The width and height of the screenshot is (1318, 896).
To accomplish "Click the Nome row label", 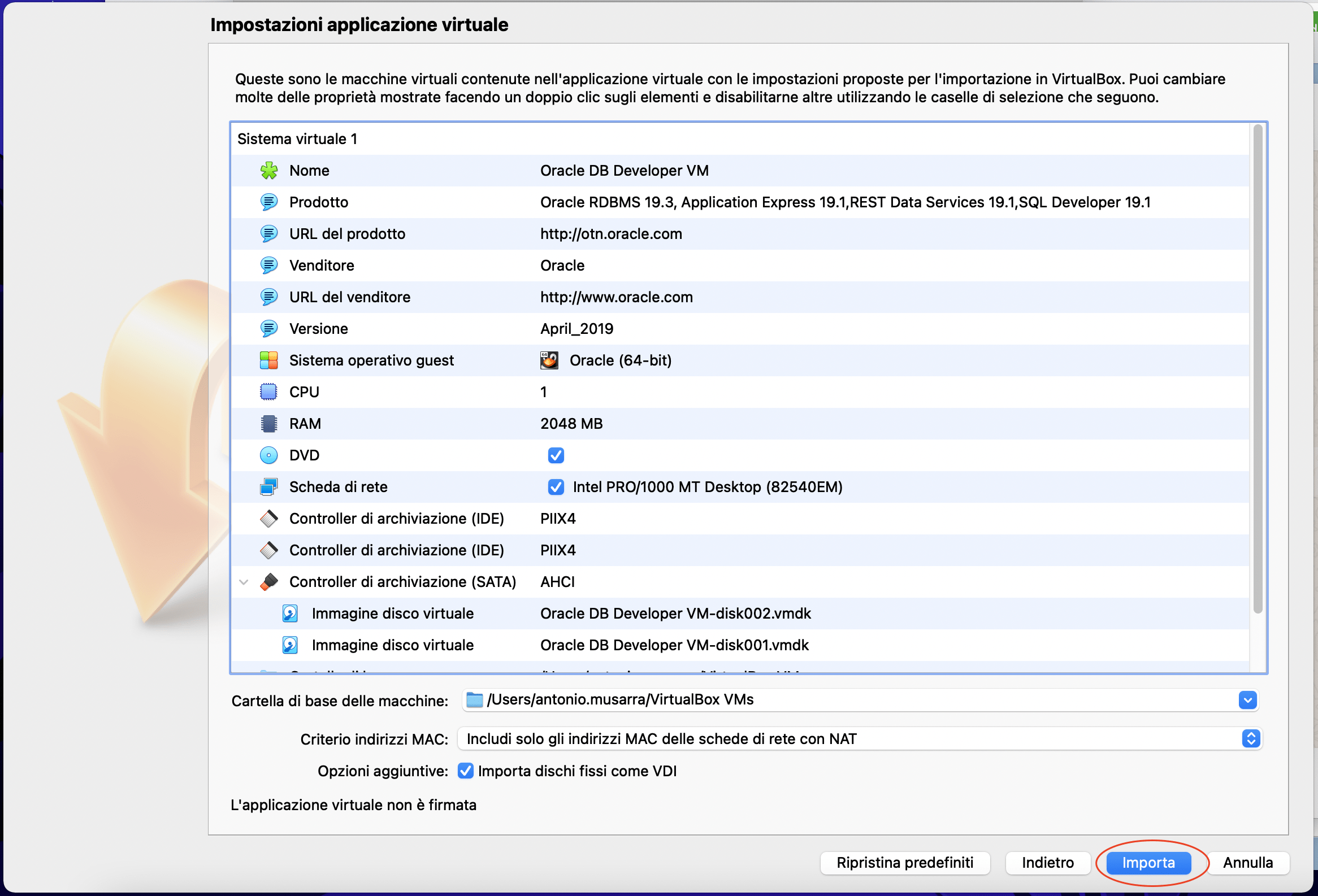I will coord(309,171).
